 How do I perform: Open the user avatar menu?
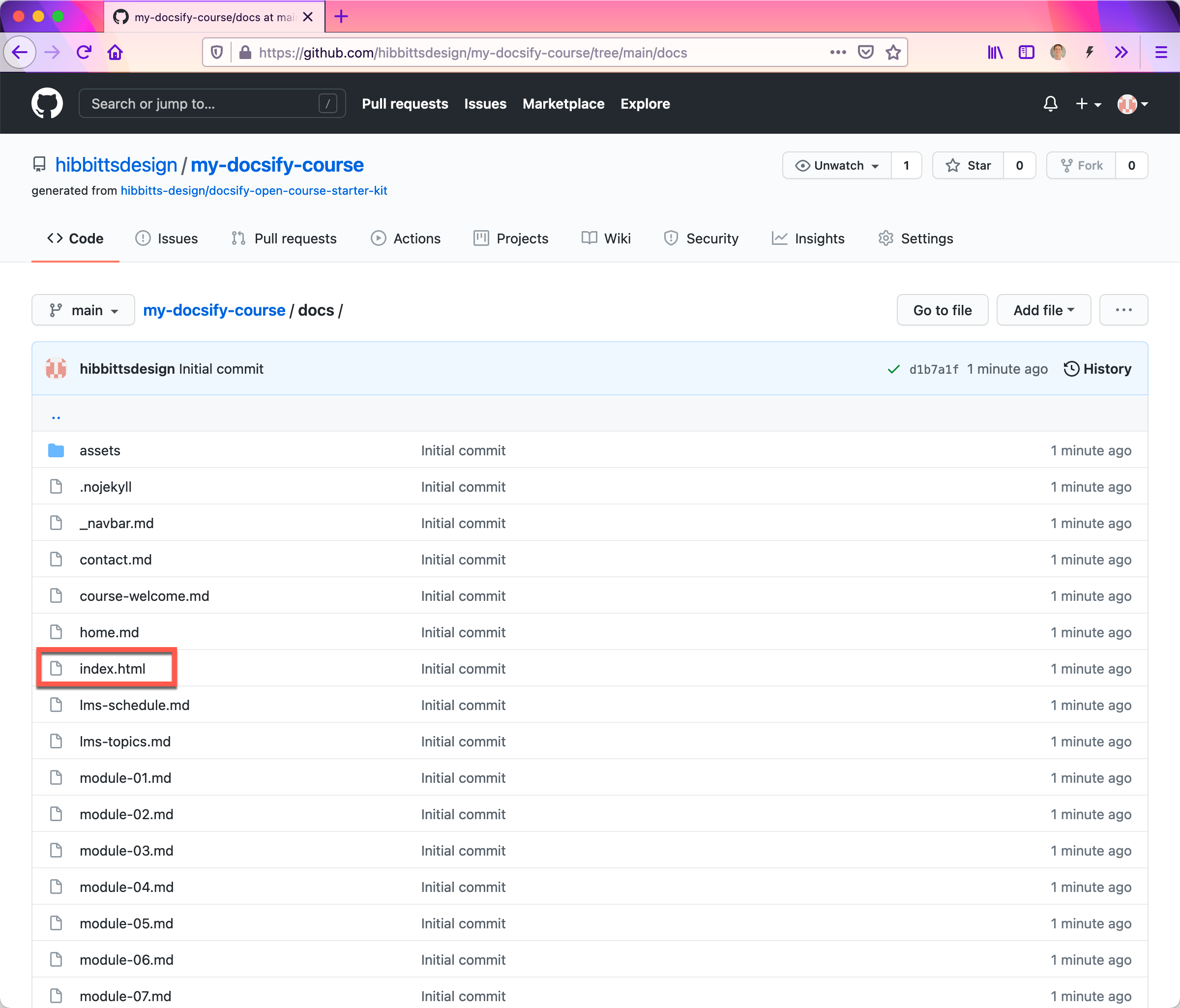pyautogui.click(x=1132, y=104)
